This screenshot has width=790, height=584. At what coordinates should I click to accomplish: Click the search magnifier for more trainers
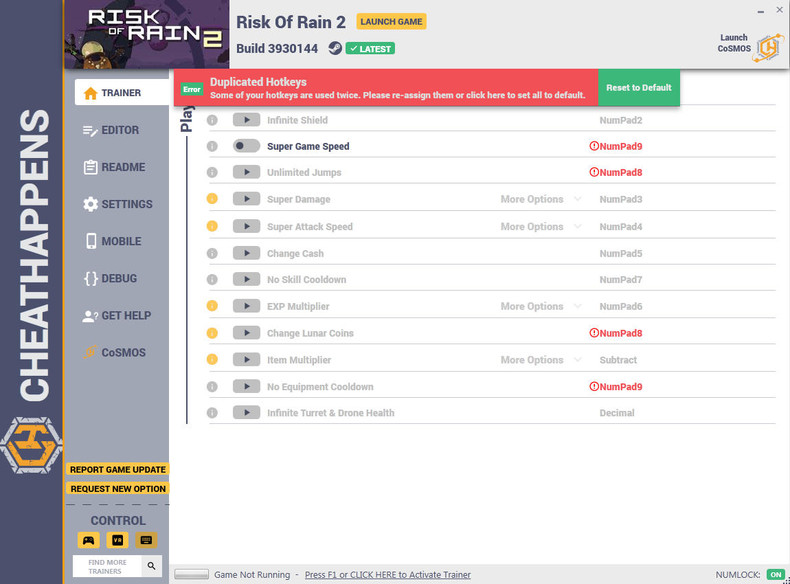151,566
